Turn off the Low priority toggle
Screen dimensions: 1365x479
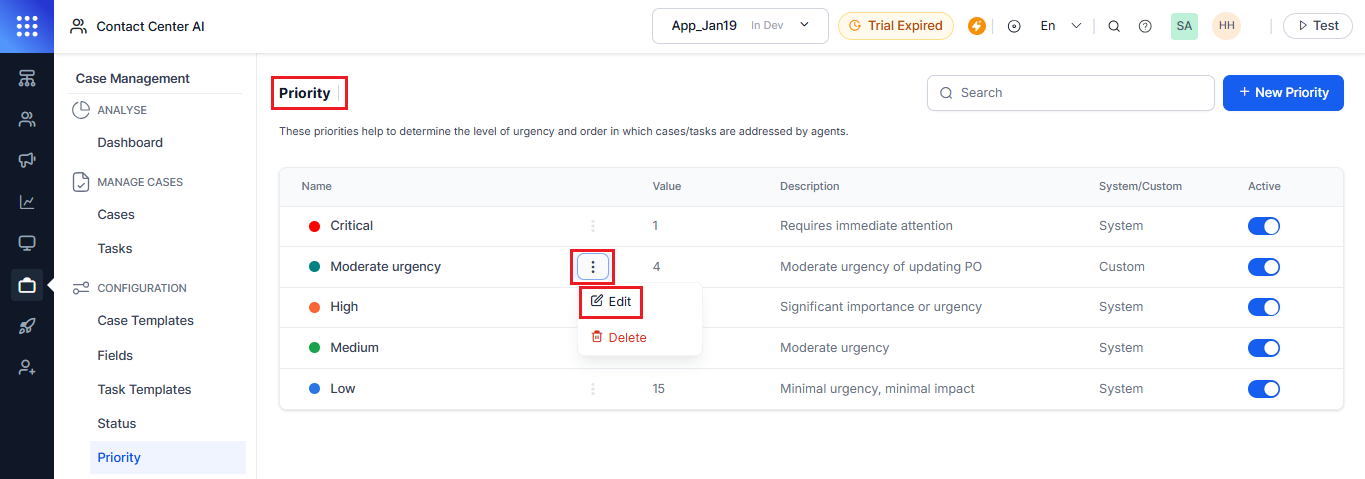coord(1263,389)
